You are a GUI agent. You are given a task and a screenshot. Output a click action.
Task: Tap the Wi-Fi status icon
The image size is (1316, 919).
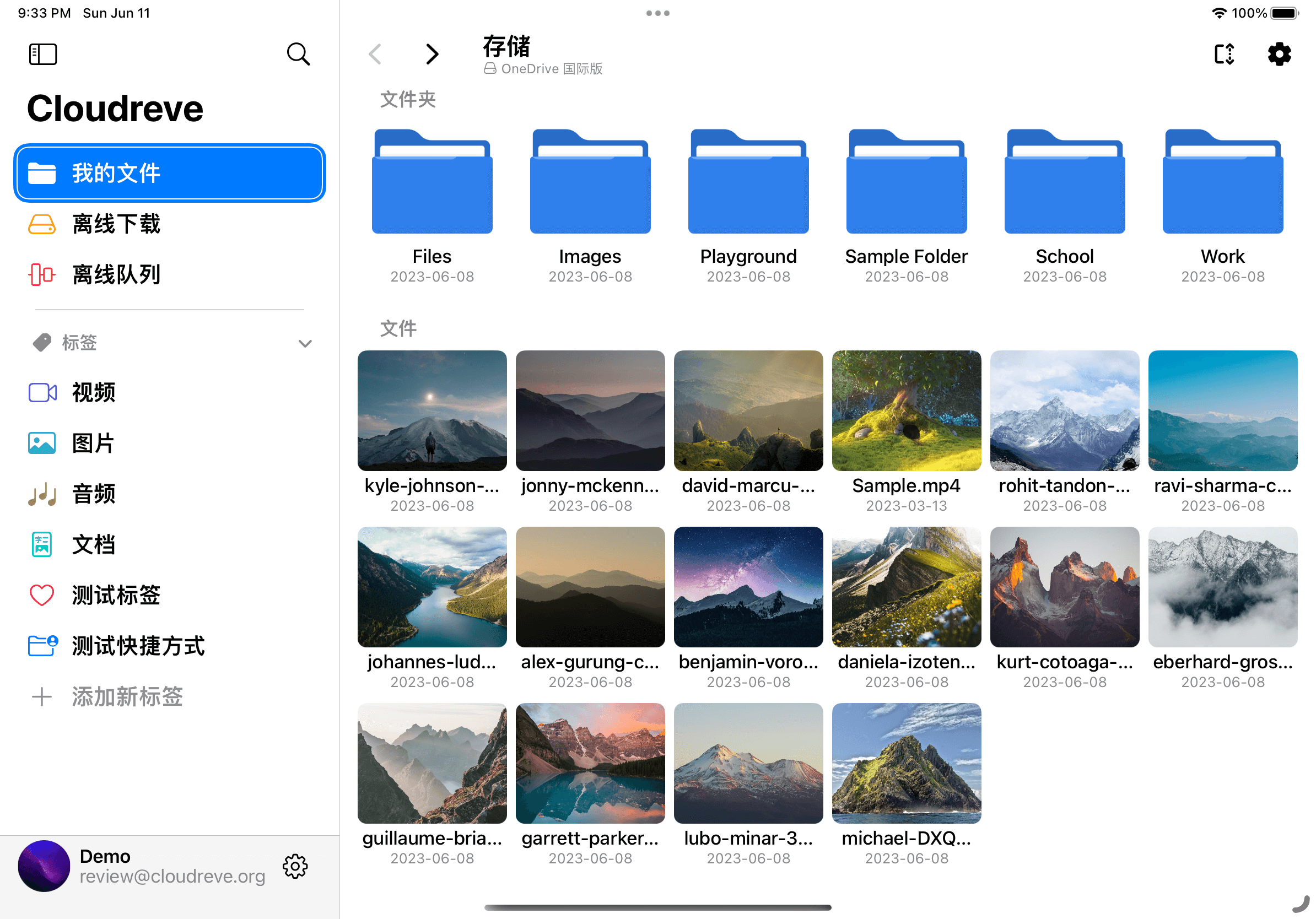[1219, 13]
